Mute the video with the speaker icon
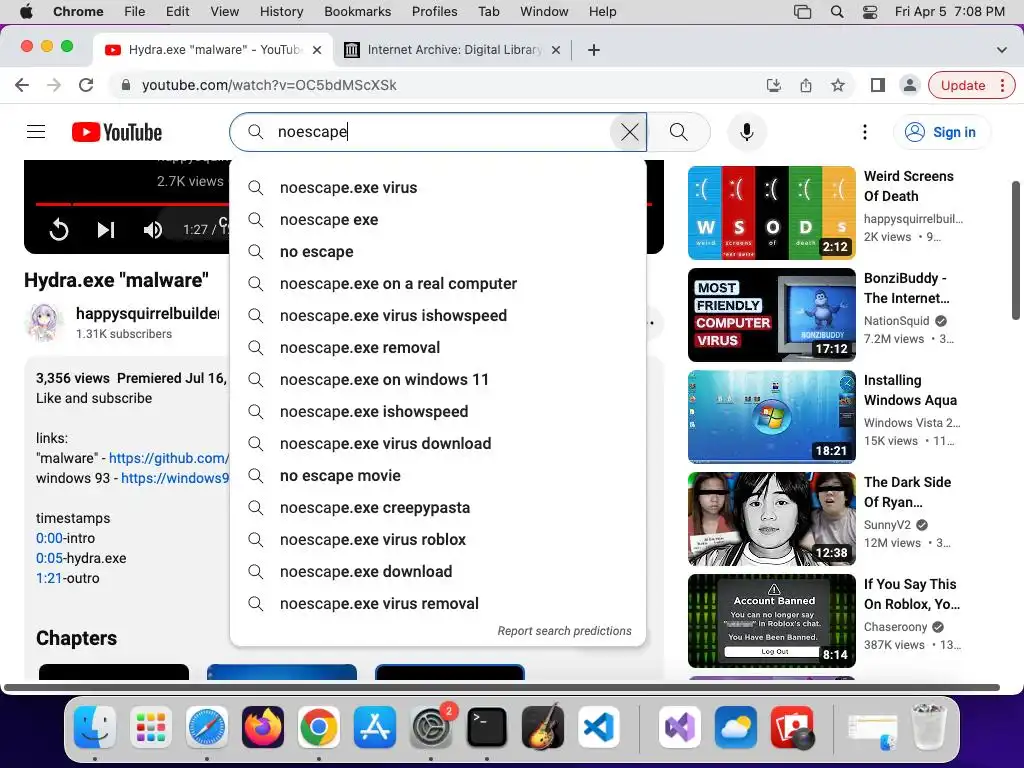The height and width of the screenshot is (768, 1024). tap(153, 230)
